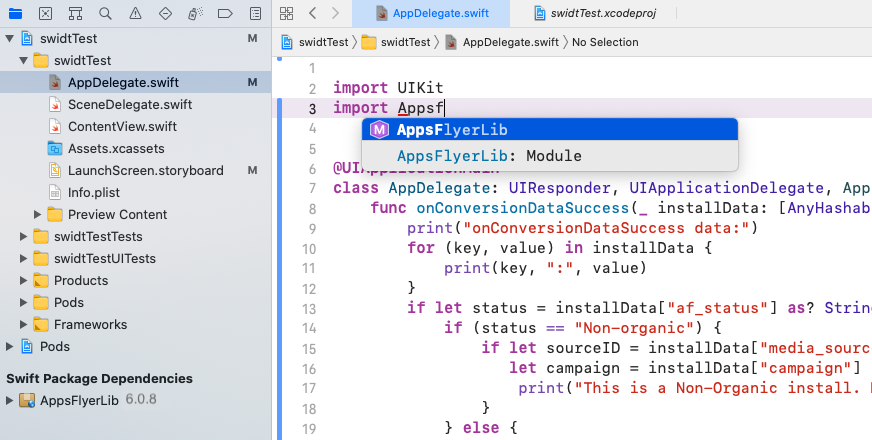Select Frameworks group row
Screen dimensions: 872x440
point(136,324)
